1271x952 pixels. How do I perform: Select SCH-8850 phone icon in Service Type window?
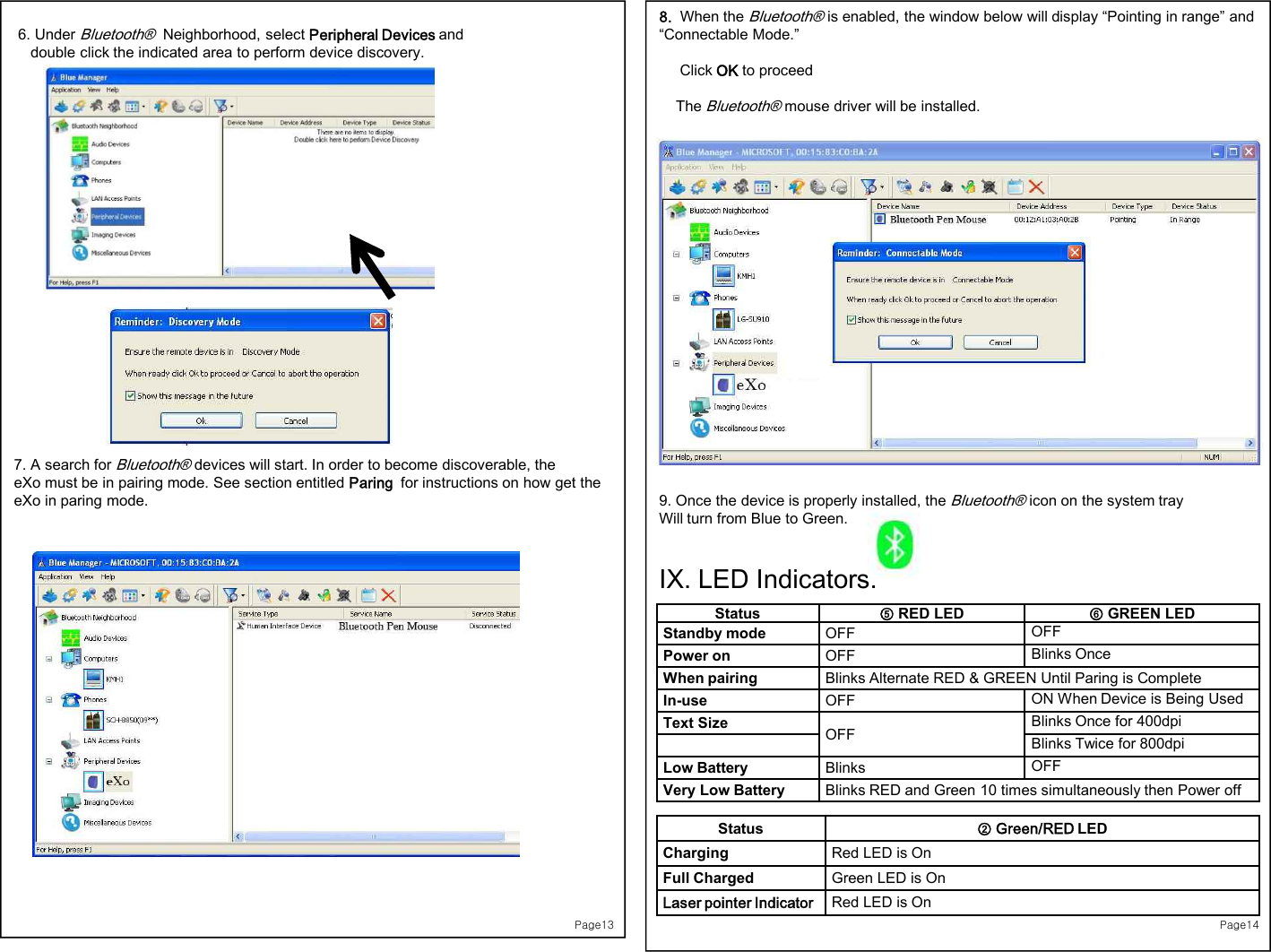[x=93, y=720]
